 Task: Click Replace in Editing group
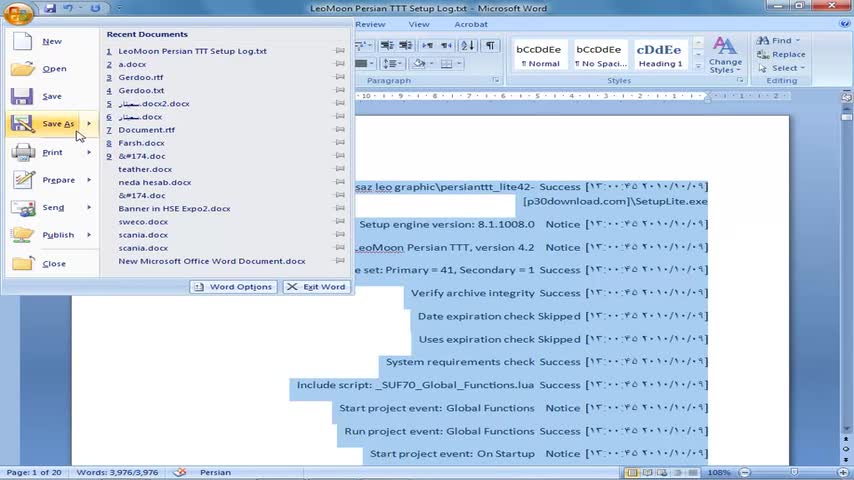(781, 54)
